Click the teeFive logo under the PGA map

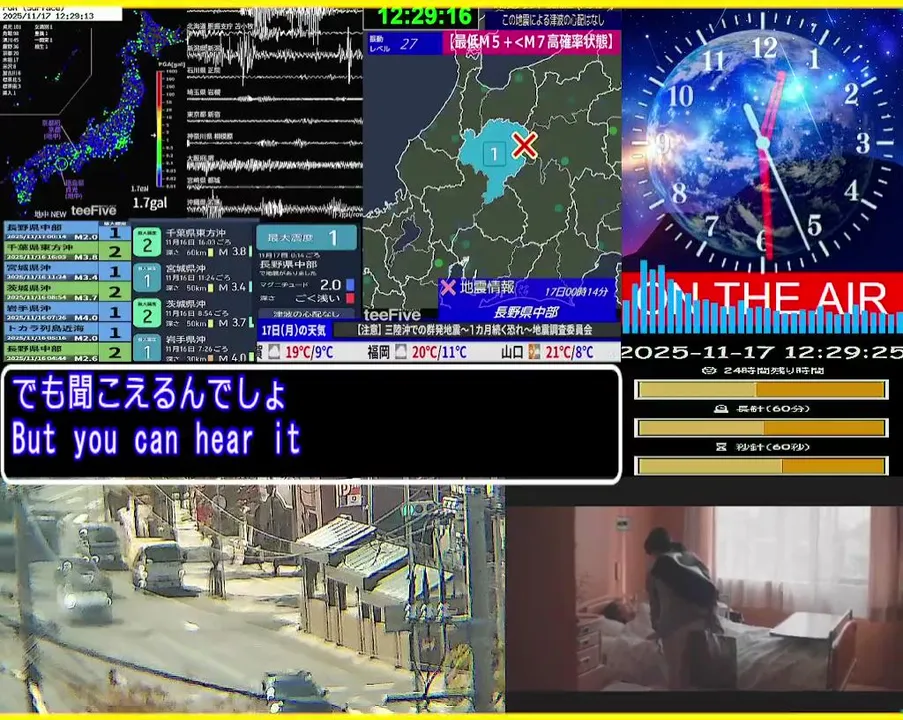point(94,211)
